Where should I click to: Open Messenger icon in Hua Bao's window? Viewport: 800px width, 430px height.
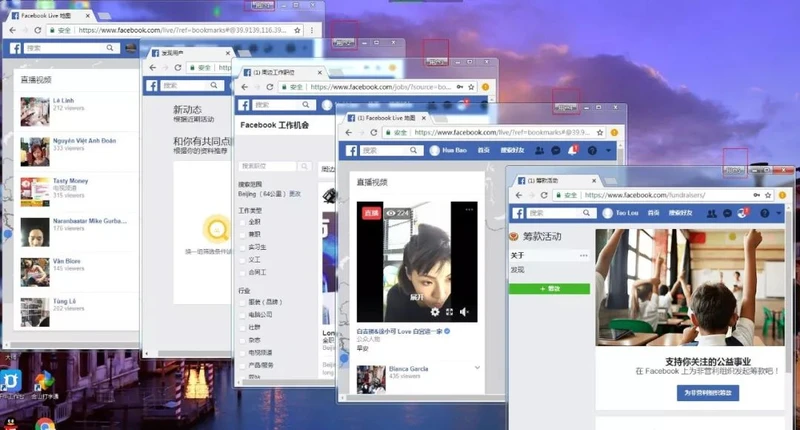(556, 150)
